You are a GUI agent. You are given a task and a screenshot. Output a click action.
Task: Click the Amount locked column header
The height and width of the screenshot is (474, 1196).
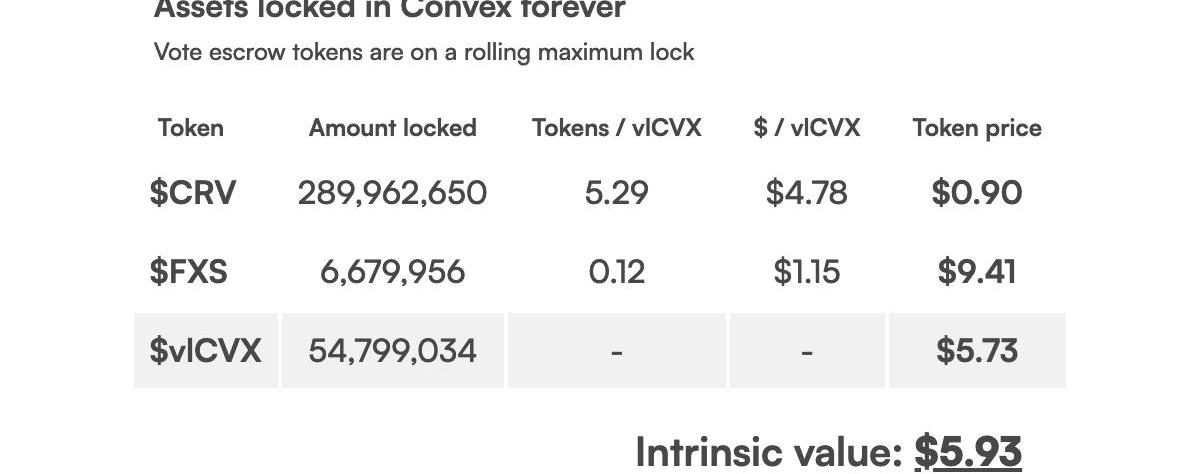coord(392,128)
